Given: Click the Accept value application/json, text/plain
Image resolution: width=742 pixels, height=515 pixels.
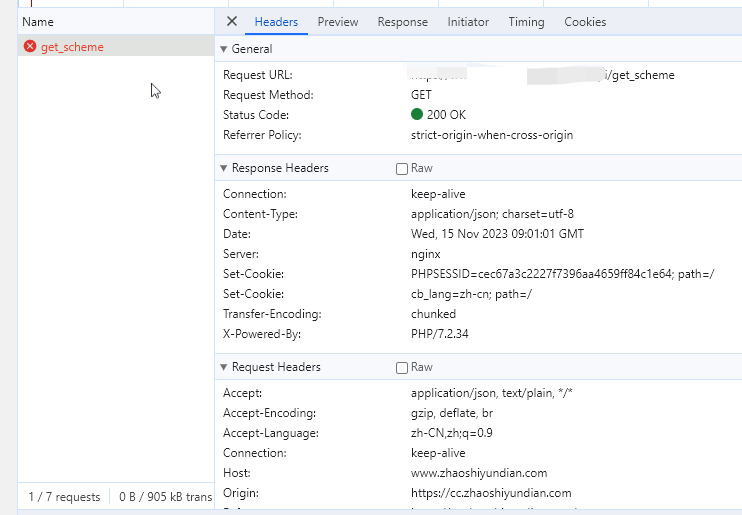Looking at the screenshot, I should point(492,393).
